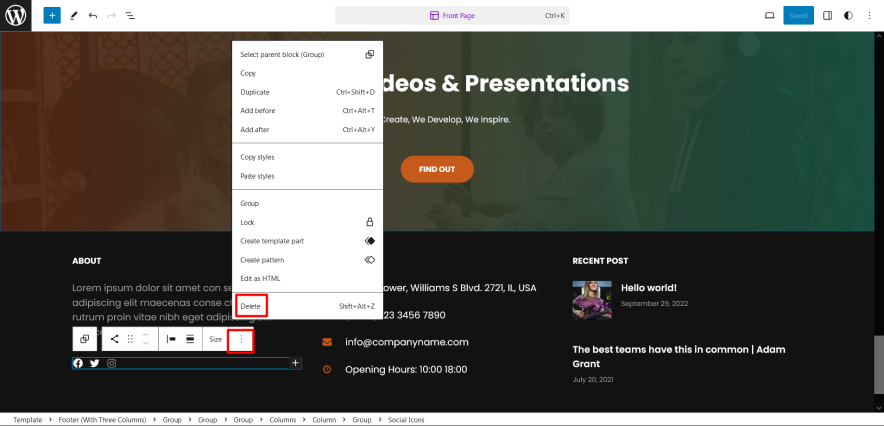Click the undo arrow

93,16
